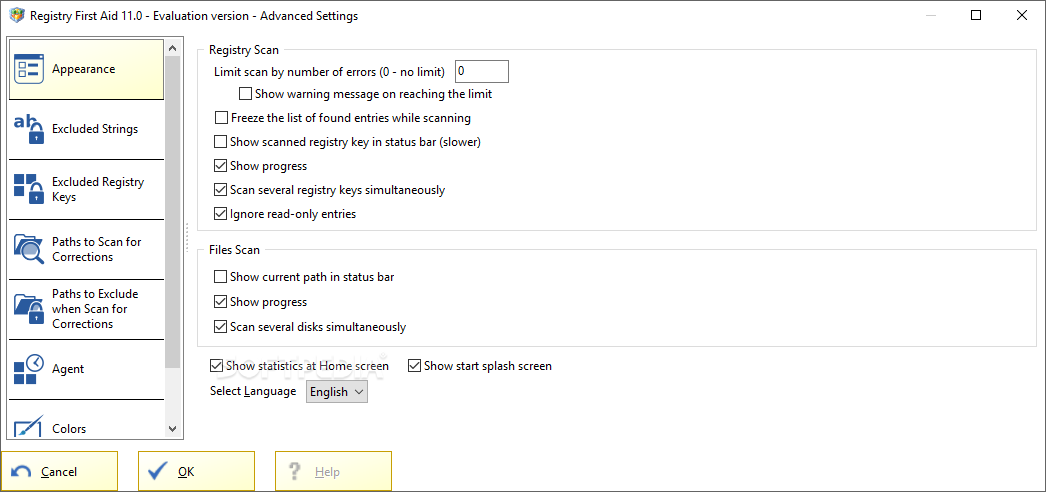Click the Agent clock icon
This screenshot has width=1046, height=492.
click(x=28, y=369)
